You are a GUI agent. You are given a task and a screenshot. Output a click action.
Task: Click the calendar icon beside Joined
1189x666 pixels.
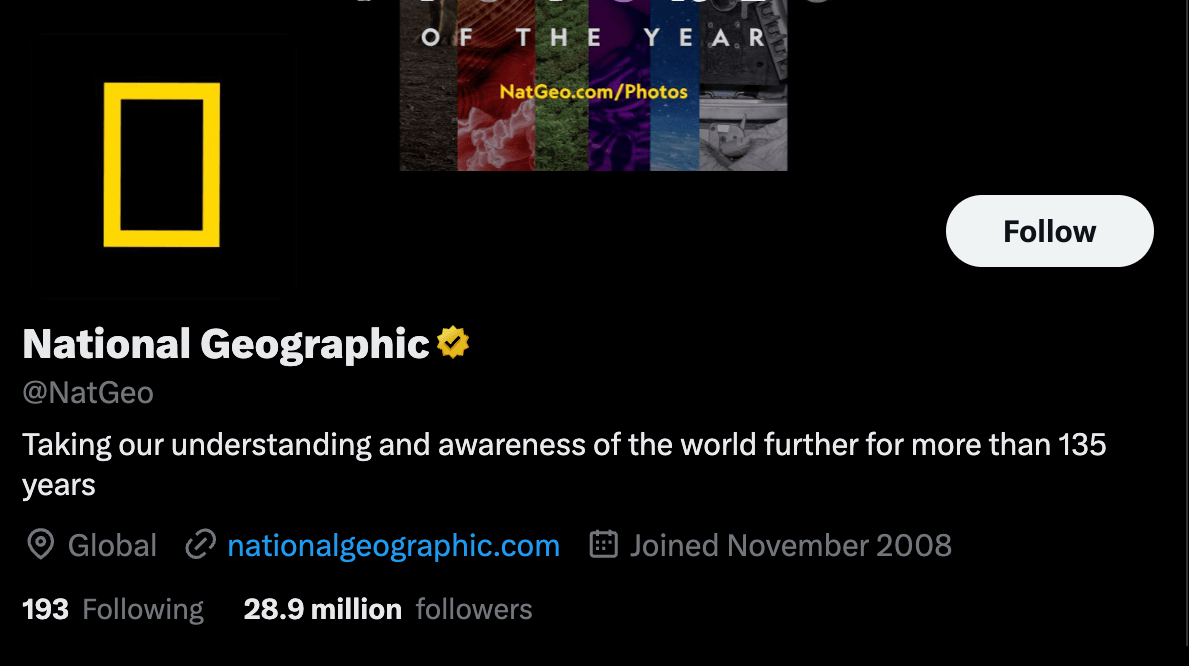tap(603, 544)
